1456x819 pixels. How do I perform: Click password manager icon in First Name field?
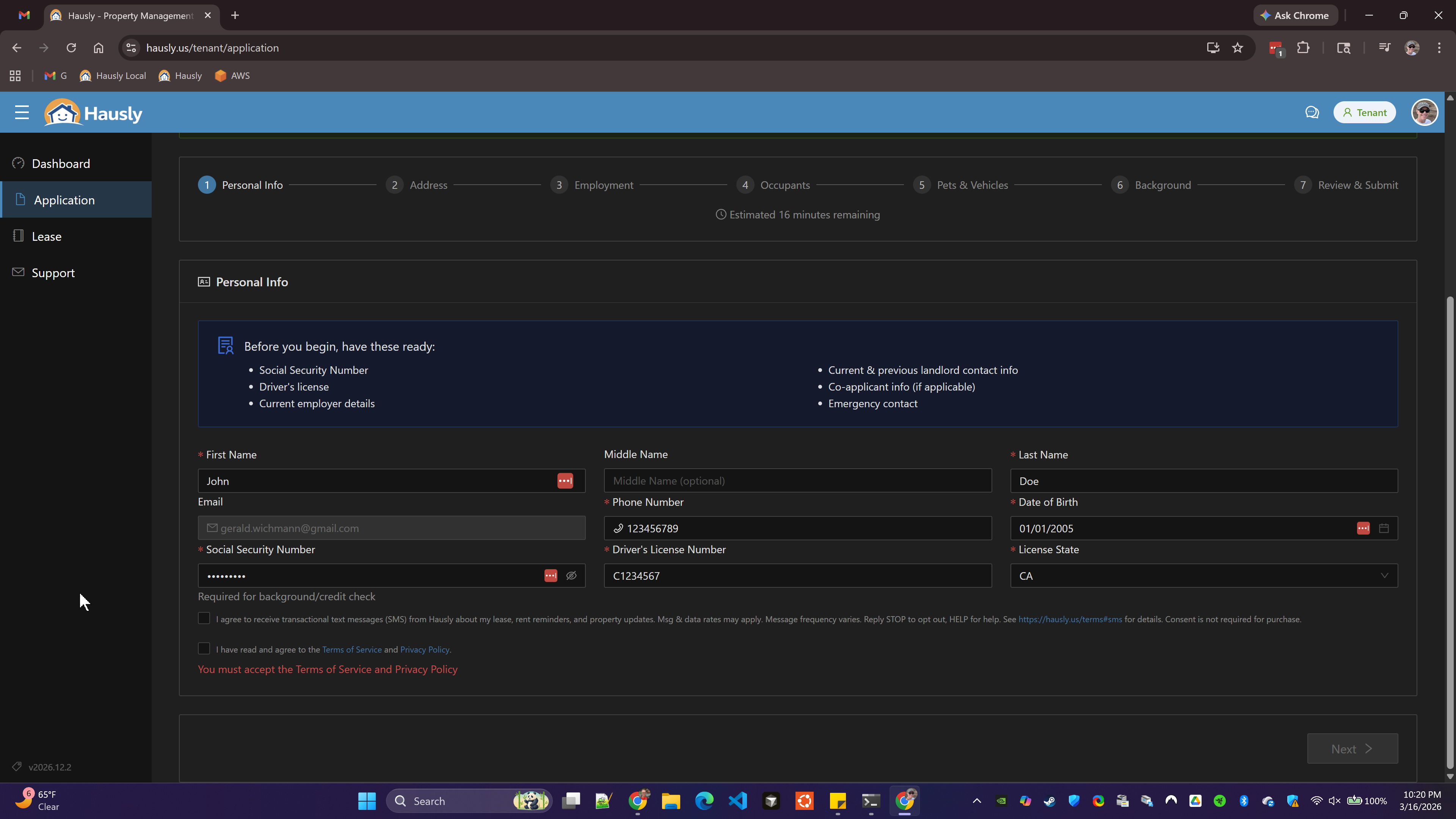click(565, 480)
